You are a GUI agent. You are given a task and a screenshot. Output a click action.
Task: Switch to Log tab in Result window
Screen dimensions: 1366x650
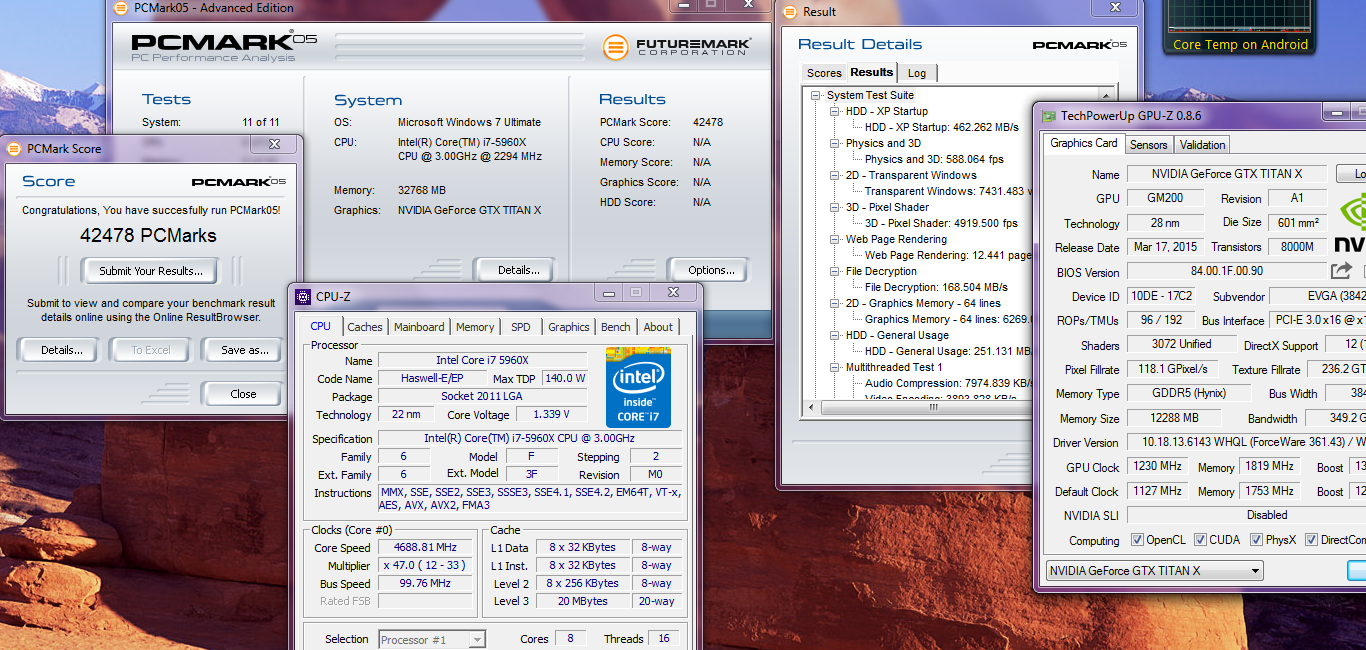917,73
